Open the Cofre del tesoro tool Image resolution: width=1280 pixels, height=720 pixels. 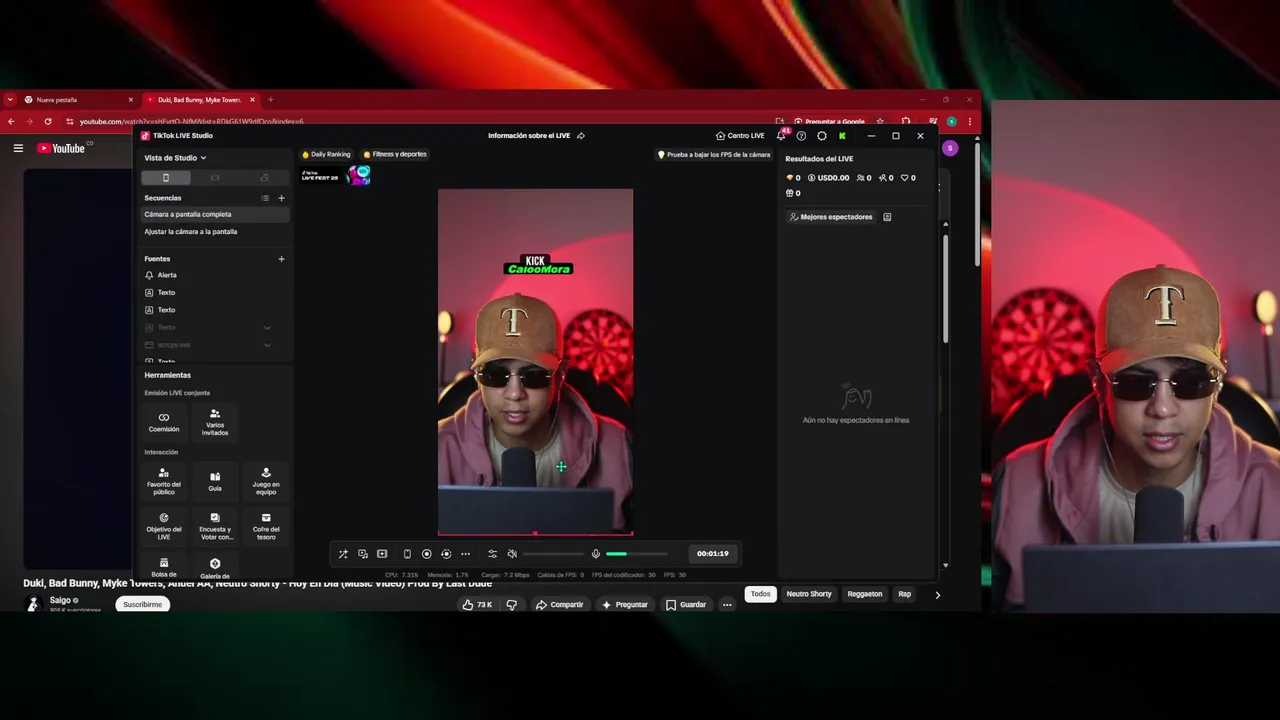pos(266,526)
